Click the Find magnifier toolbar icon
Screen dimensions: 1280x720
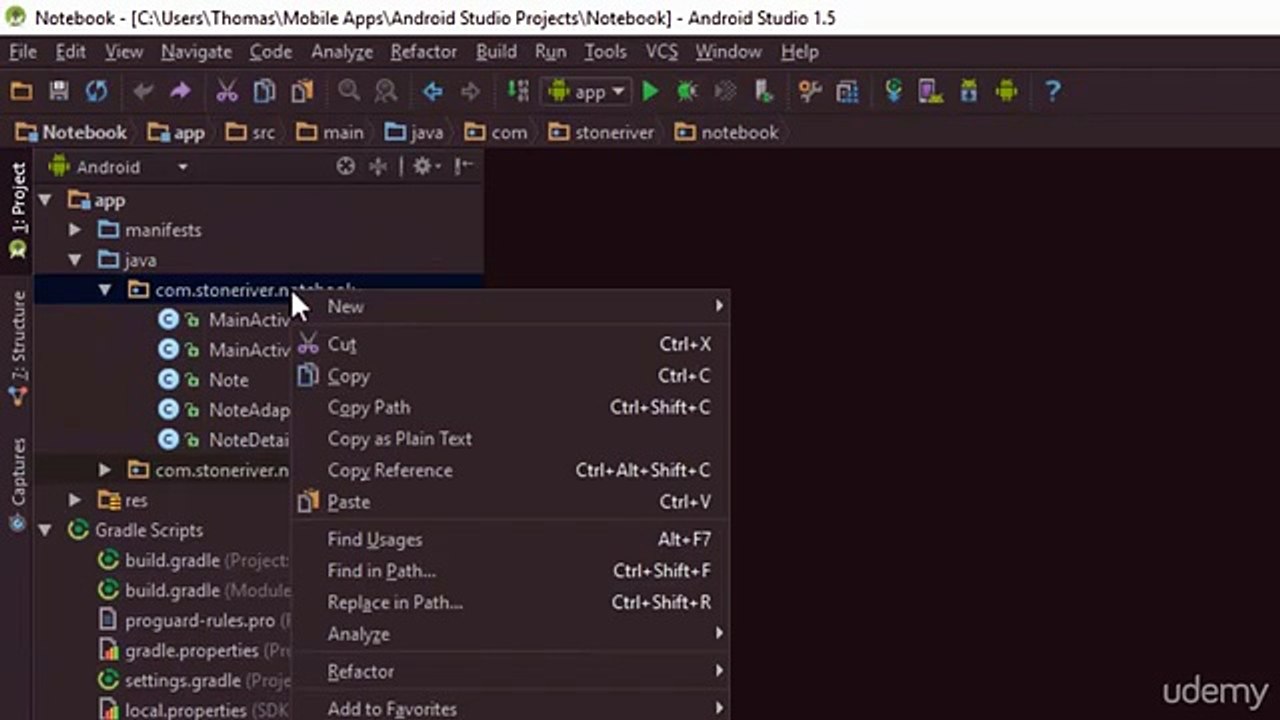[x=348, y=91]
